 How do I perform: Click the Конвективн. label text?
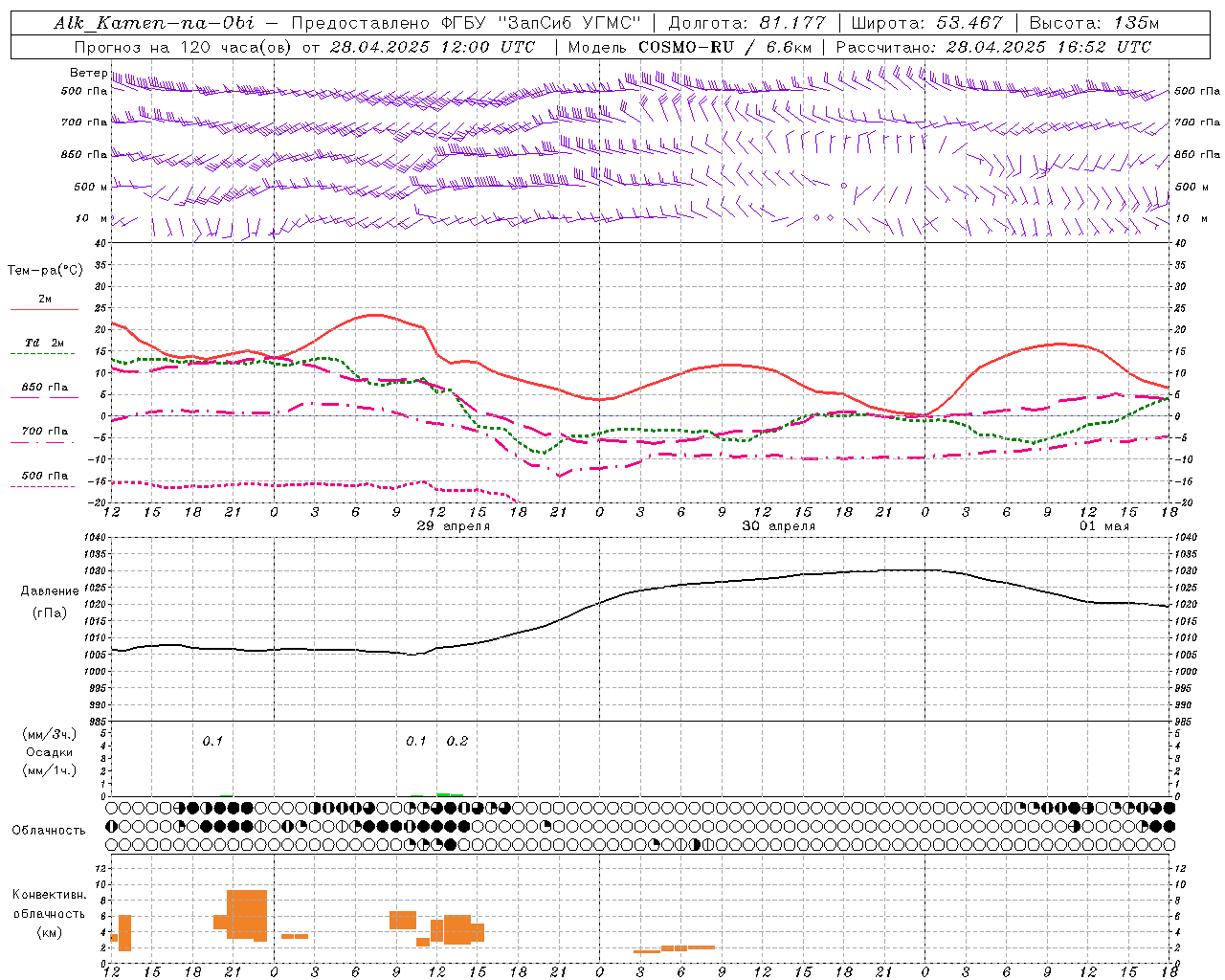50,895
